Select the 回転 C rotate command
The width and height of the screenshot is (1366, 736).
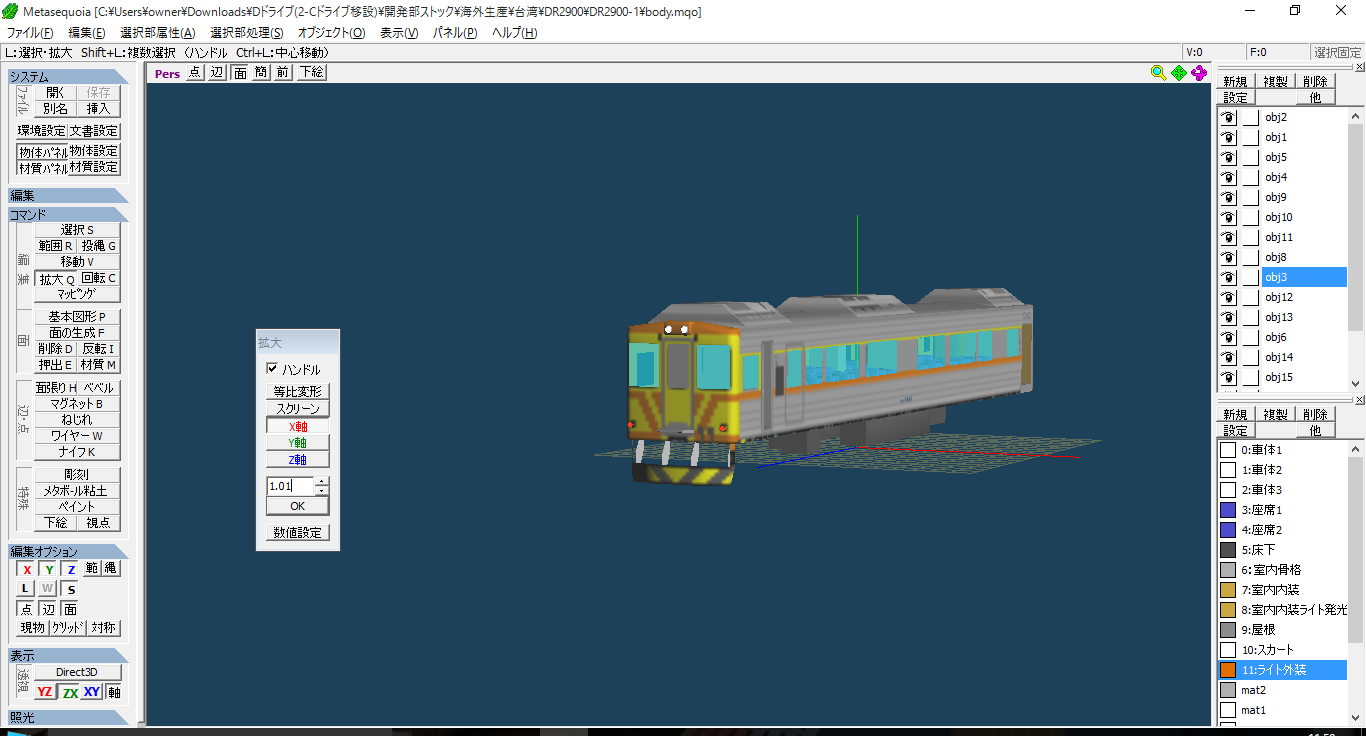[x=99, y=279]
